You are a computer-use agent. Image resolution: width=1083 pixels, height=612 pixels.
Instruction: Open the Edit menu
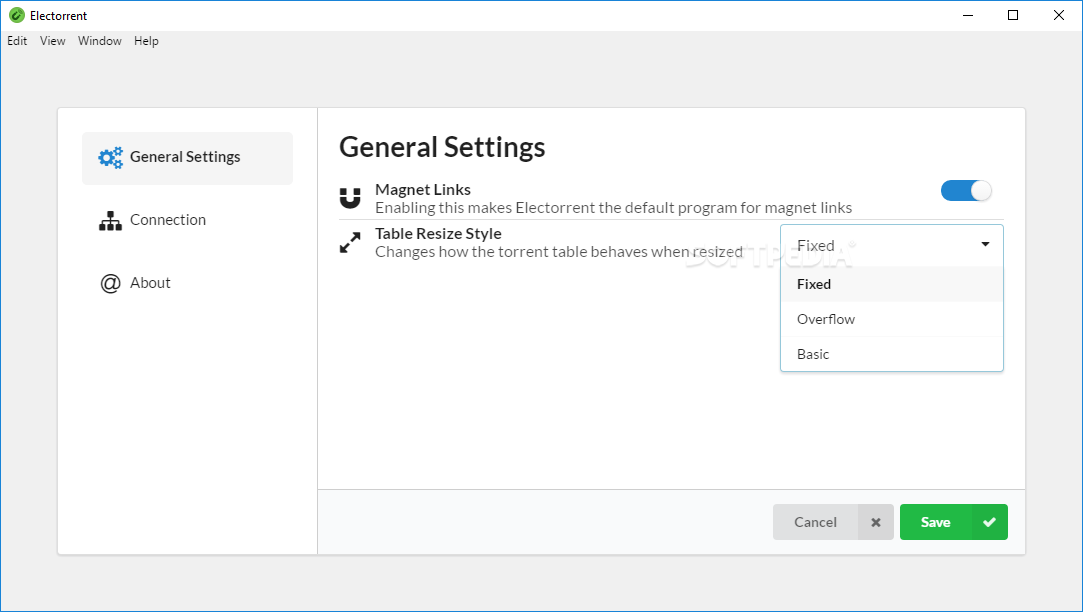(17, 41)
